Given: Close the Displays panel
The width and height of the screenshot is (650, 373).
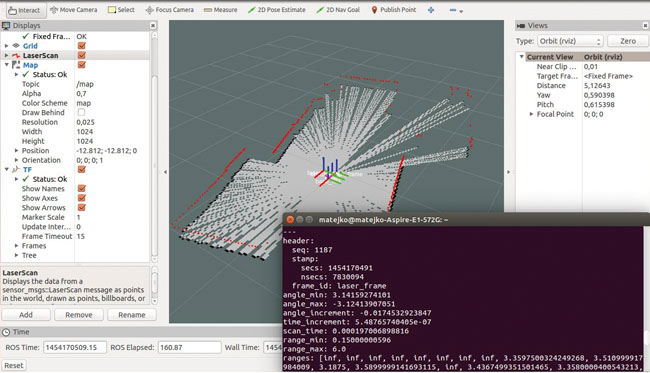Looking at the screenshot, I should point(153,26).
